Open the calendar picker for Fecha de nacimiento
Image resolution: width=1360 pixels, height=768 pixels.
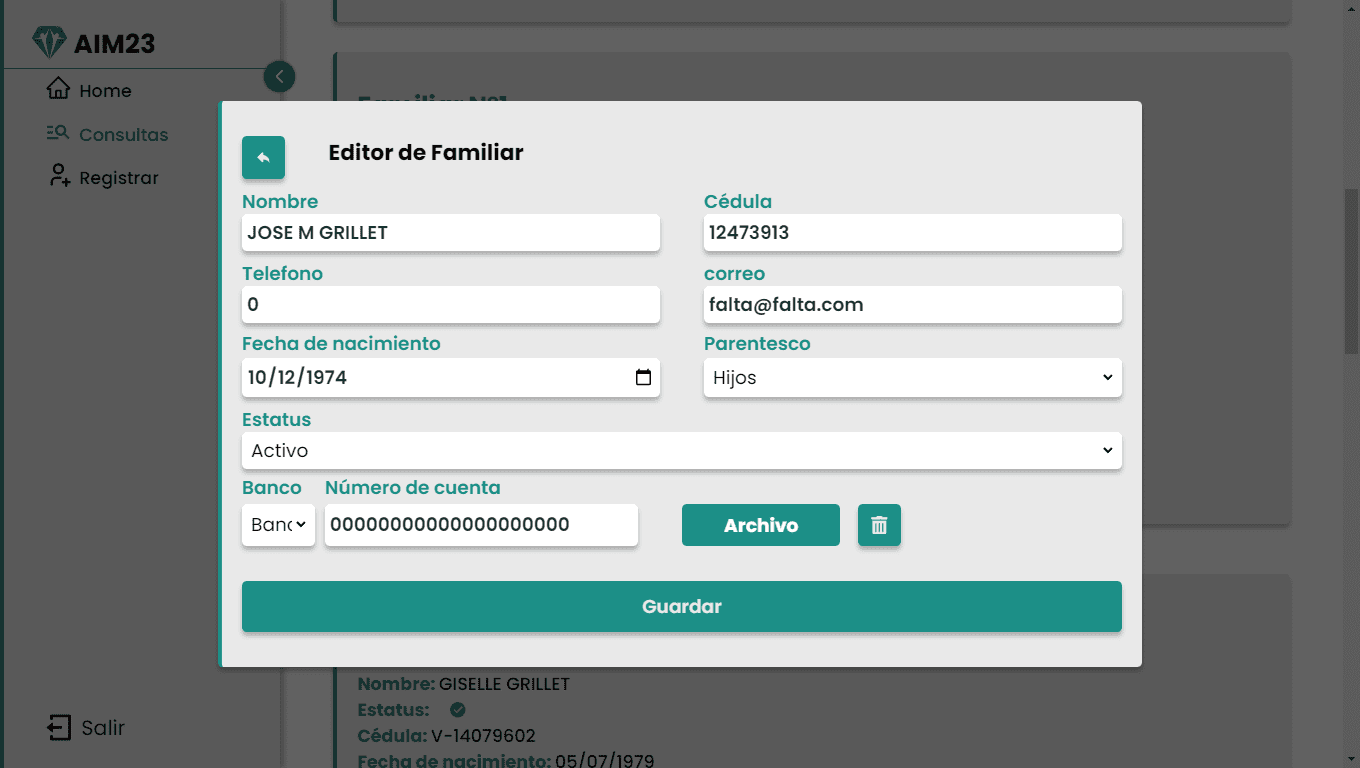tap(644, 377)
